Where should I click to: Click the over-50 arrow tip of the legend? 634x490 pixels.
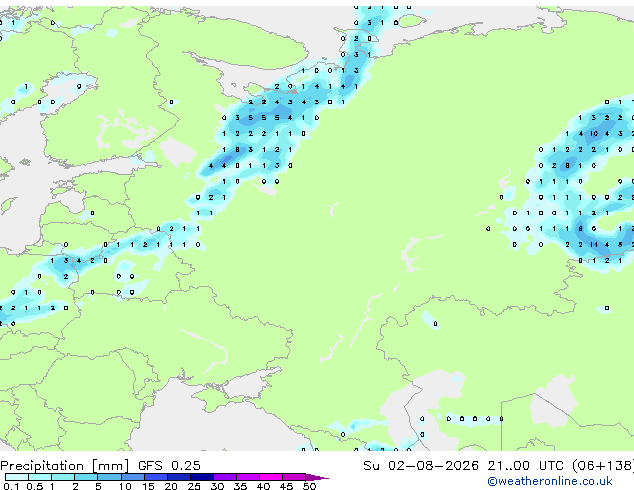(x=317, y=477)
